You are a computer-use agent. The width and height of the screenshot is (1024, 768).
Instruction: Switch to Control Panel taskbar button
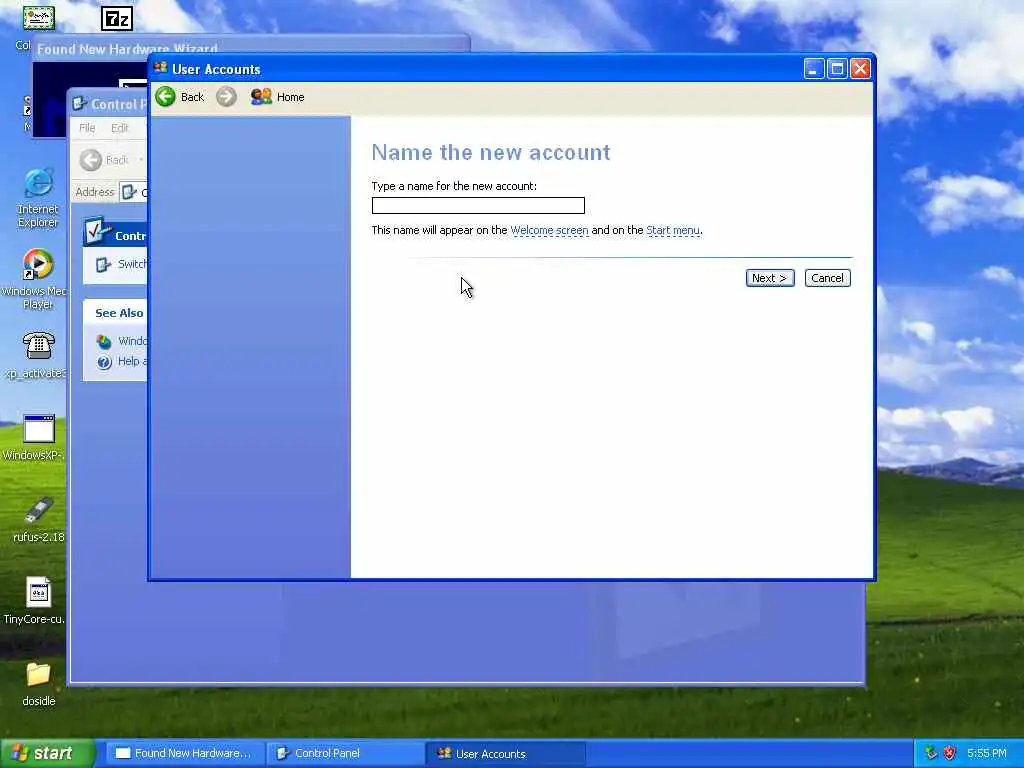point(345,754)
